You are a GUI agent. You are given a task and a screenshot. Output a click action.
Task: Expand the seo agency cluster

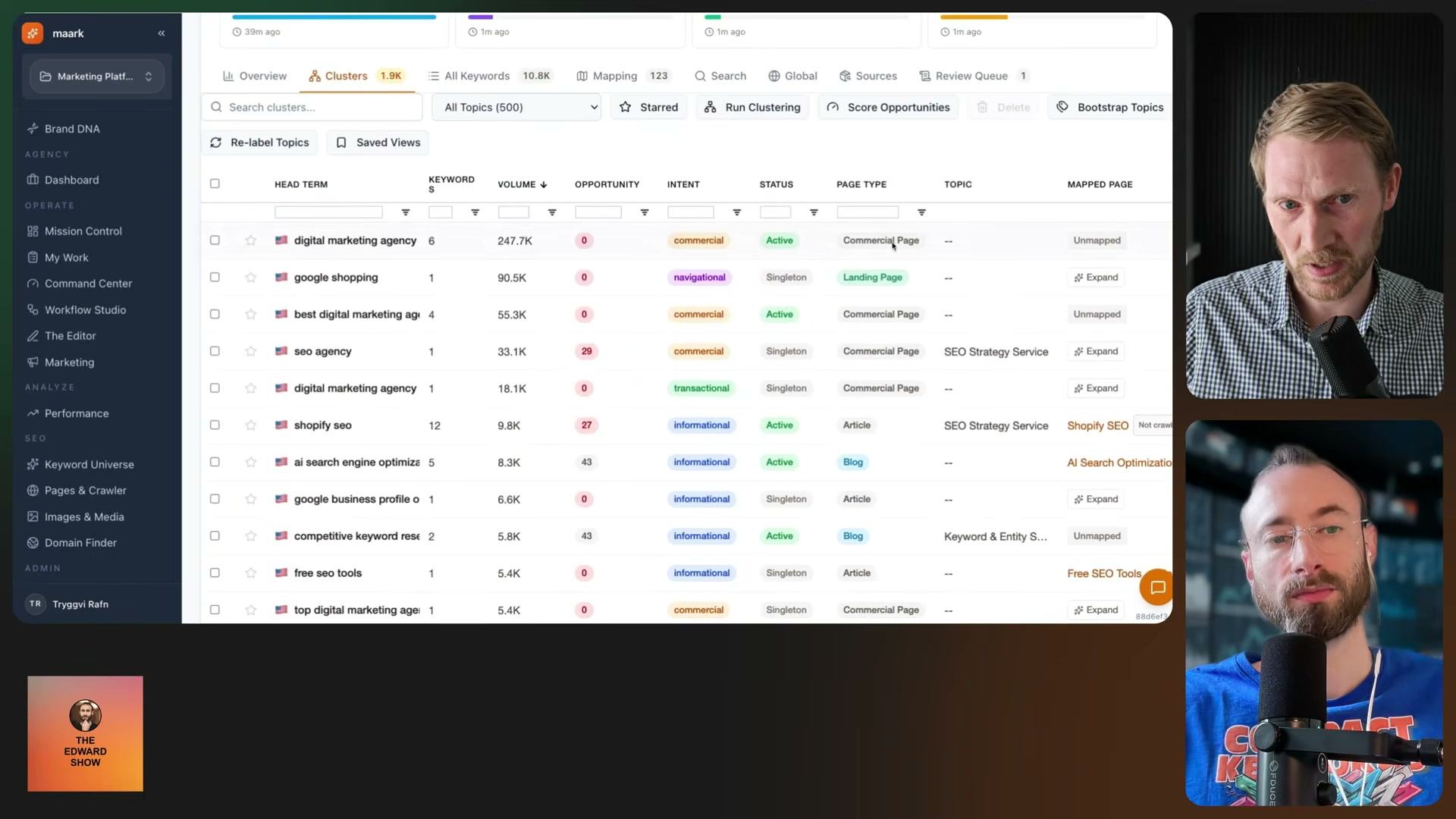pos(1097,351)
